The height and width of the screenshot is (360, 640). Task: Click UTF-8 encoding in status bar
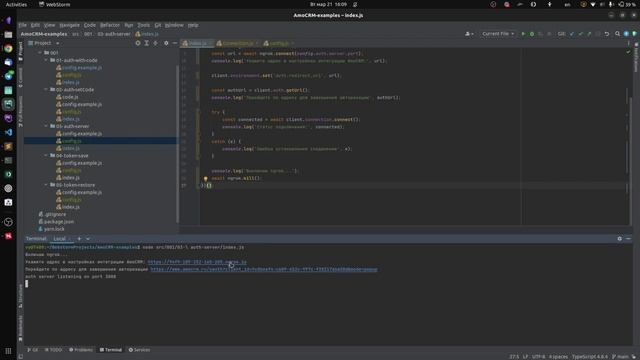(x=539, y=357)
